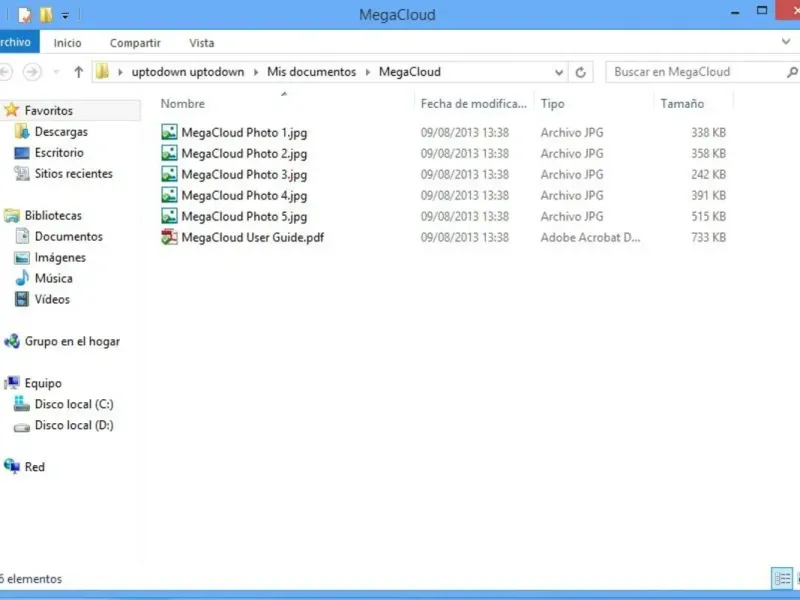Go up one folder level

tap(78, 72)
